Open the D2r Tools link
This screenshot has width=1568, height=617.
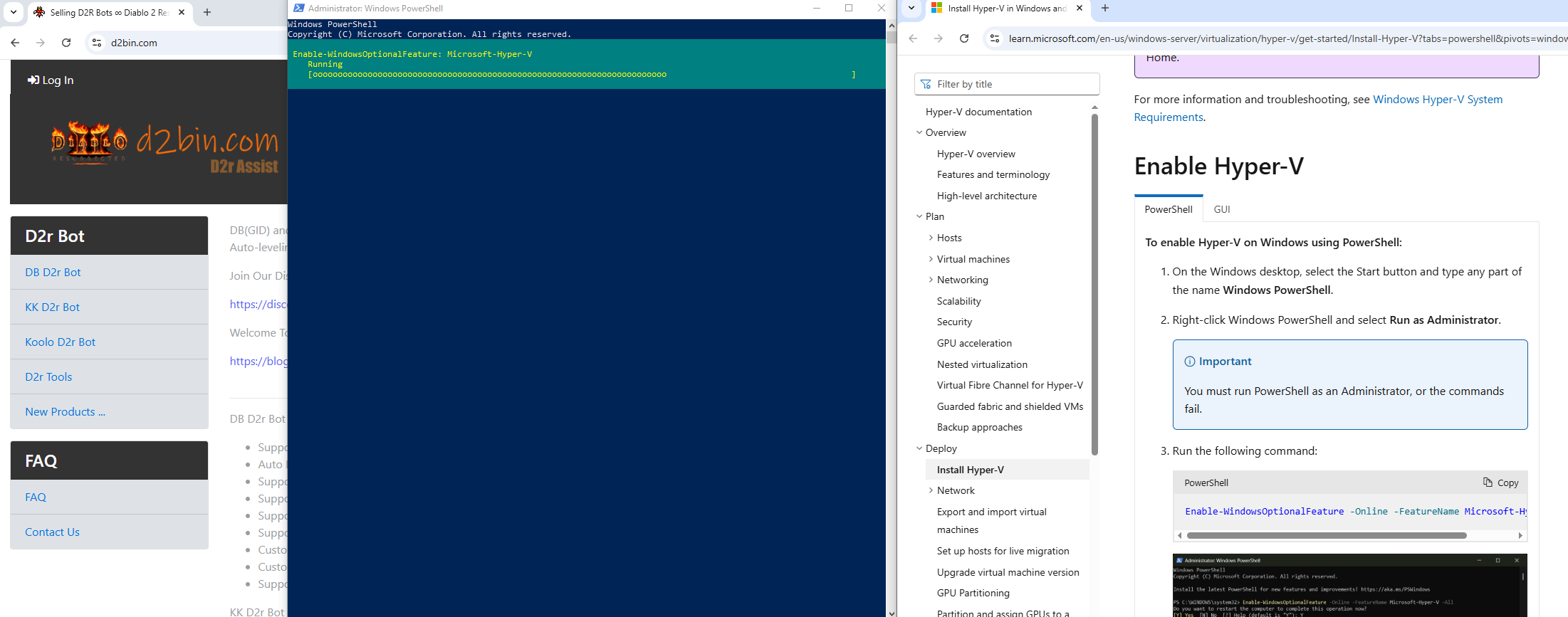point(48,376)
